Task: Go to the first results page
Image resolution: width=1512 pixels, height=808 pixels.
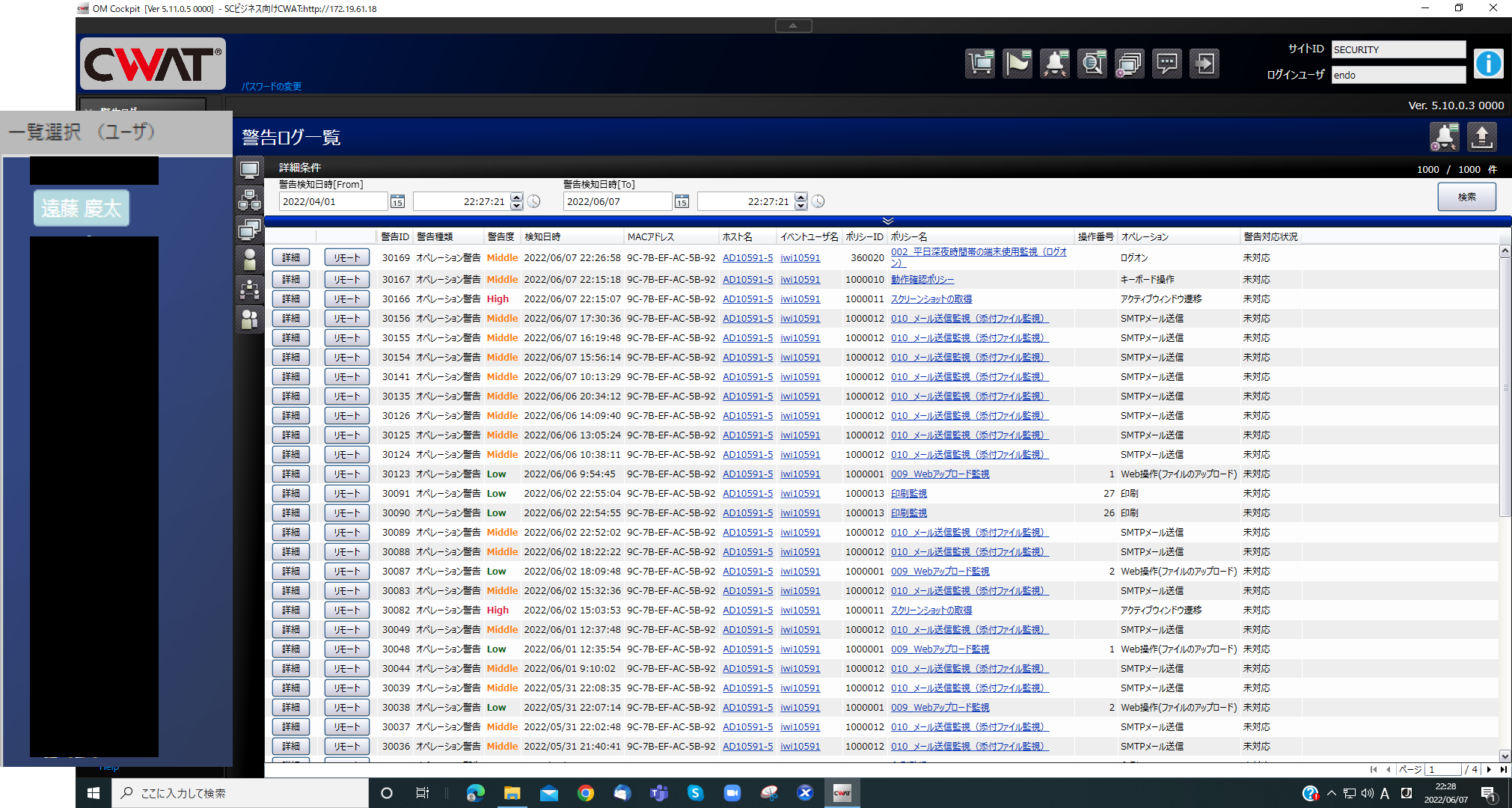Action: pos(1374,769)
